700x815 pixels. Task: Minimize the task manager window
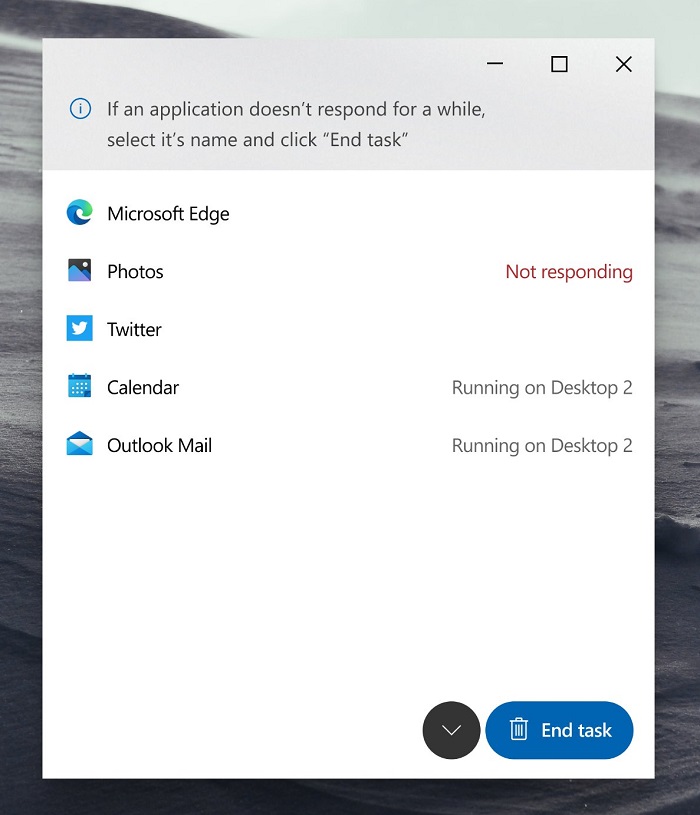tap(495, 64)
